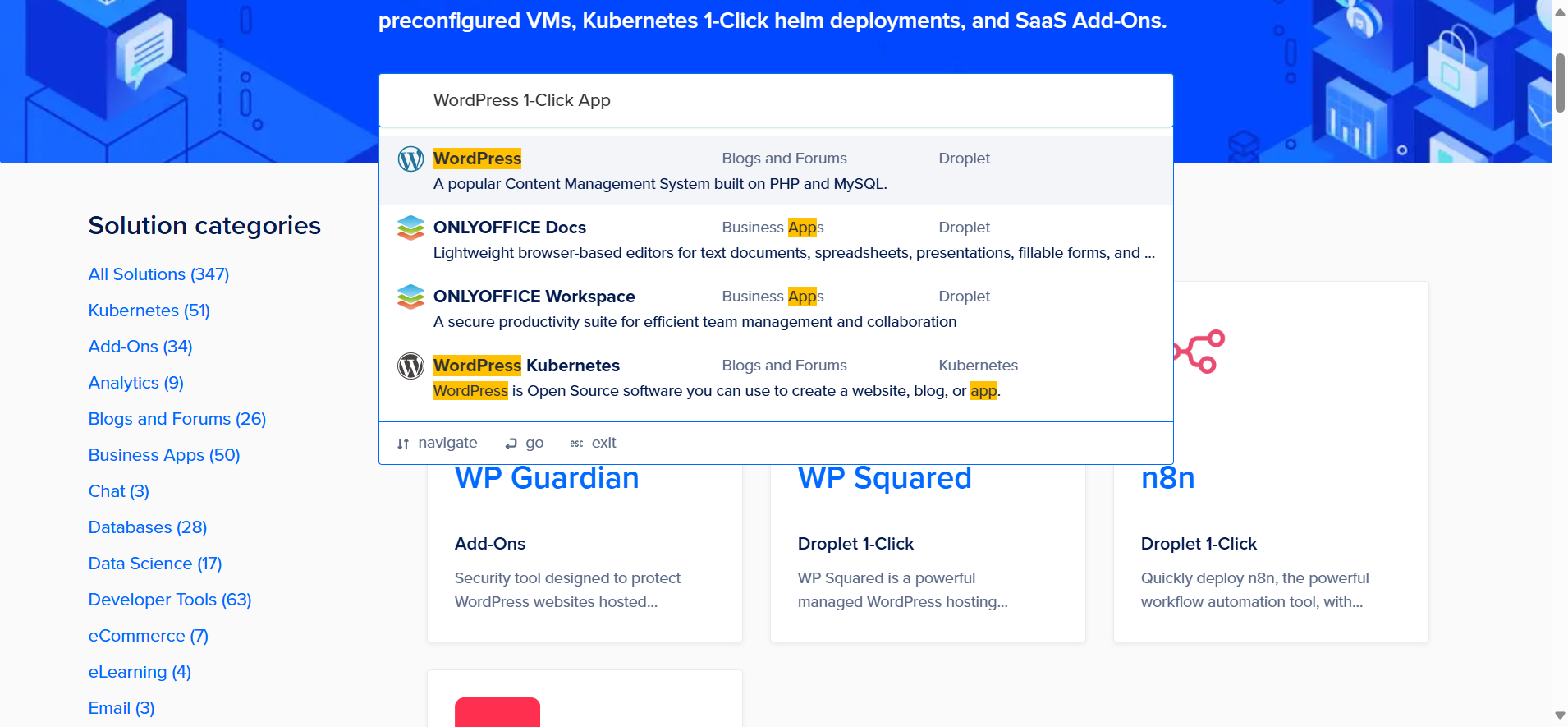This screenshot has height=727, width=1568.
Task: Click the 'navigate' hint in search footer
Action: point(437,443)
